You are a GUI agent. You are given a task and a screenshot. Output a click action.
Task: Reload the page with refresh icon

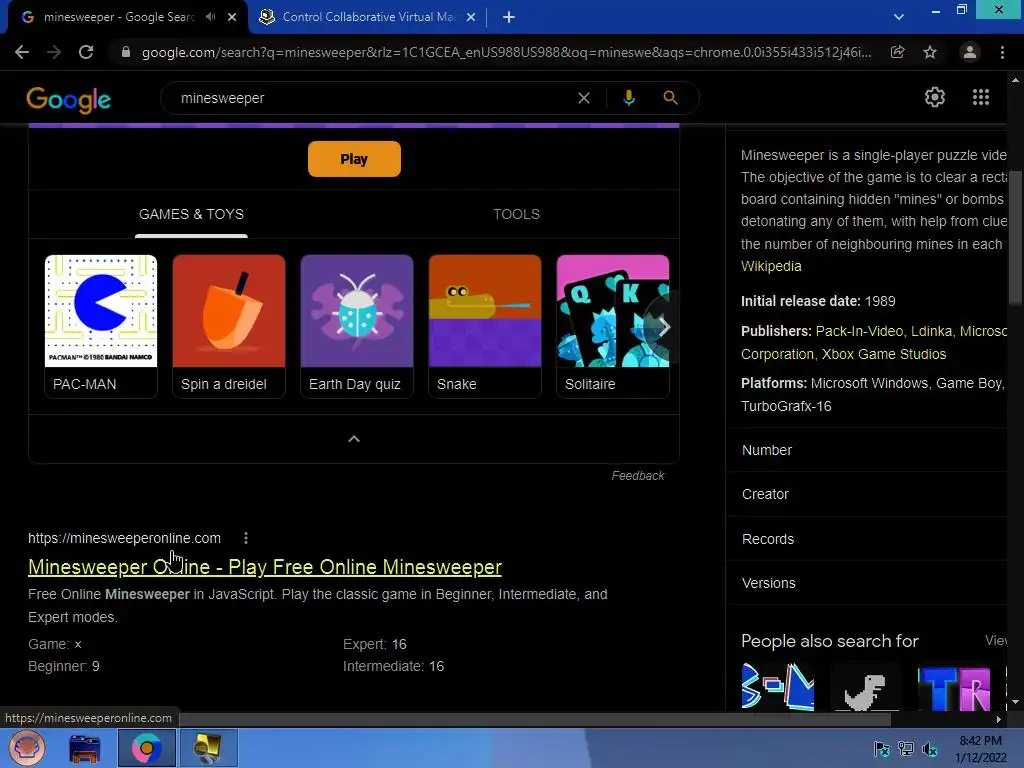click(x=86, y=52)
